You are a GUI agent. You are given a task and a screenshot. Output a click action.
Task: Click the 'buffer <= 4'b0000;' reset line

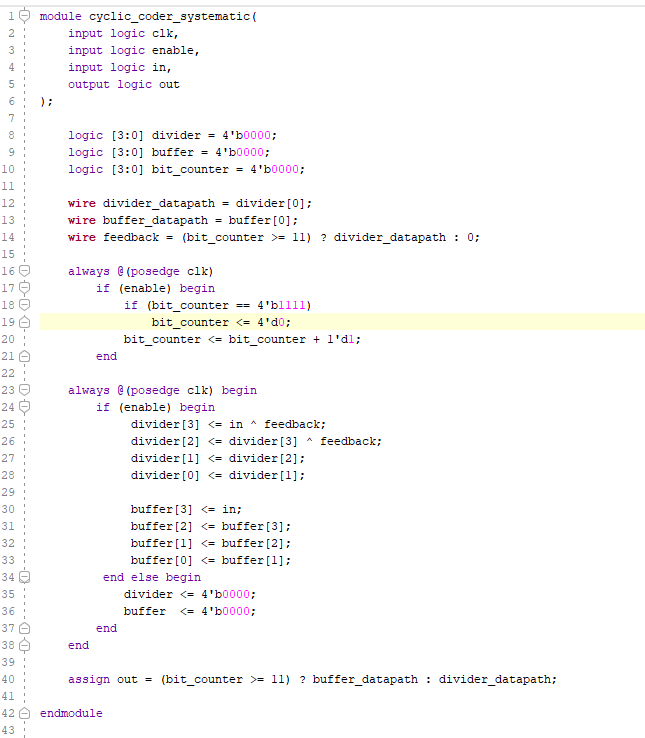(190, 611)
